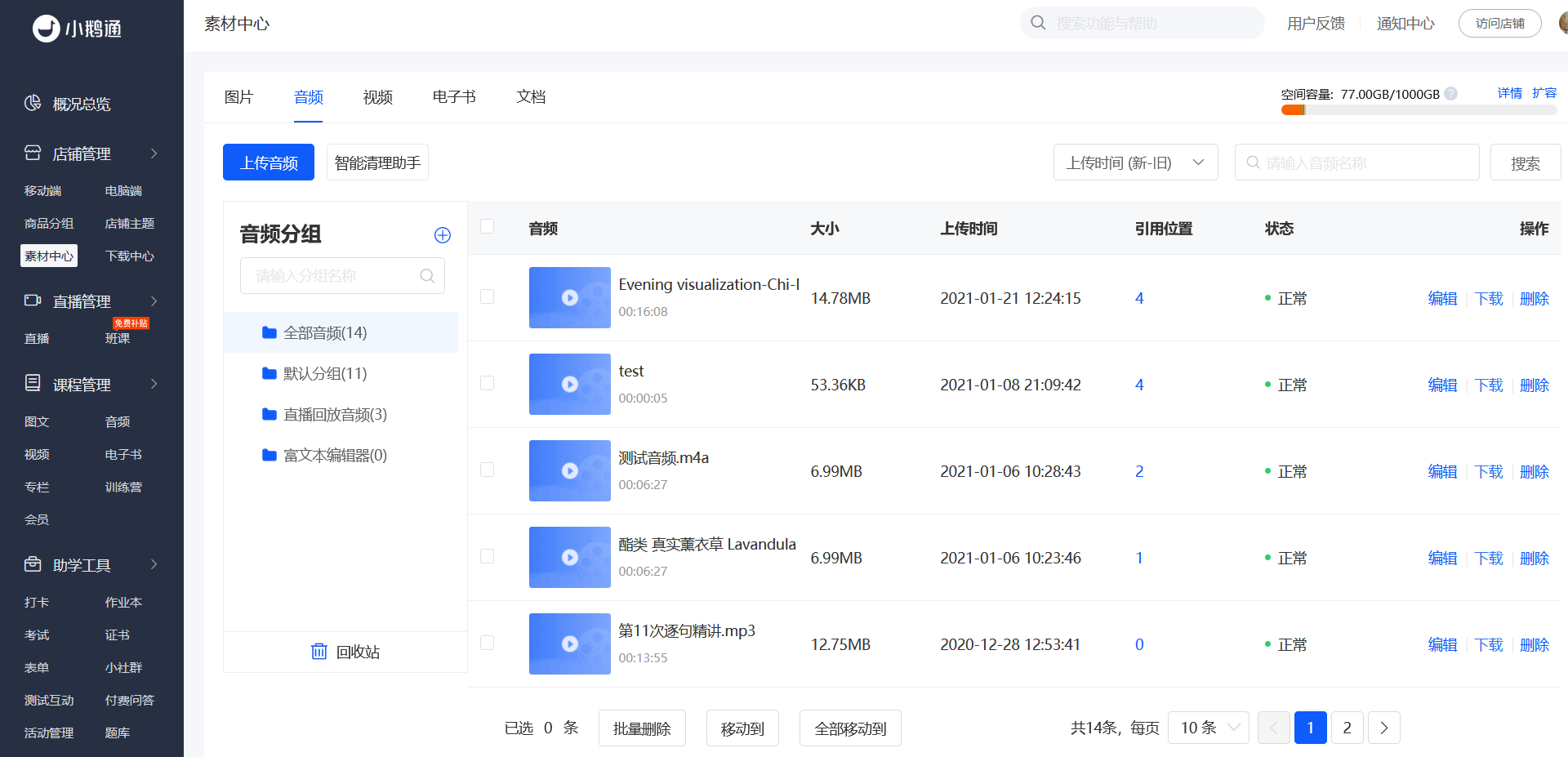The width and height of the screenshot is (1568, 757).
Task: Collapse the 直播管理 sidebar section
Action: coord(154,301)
